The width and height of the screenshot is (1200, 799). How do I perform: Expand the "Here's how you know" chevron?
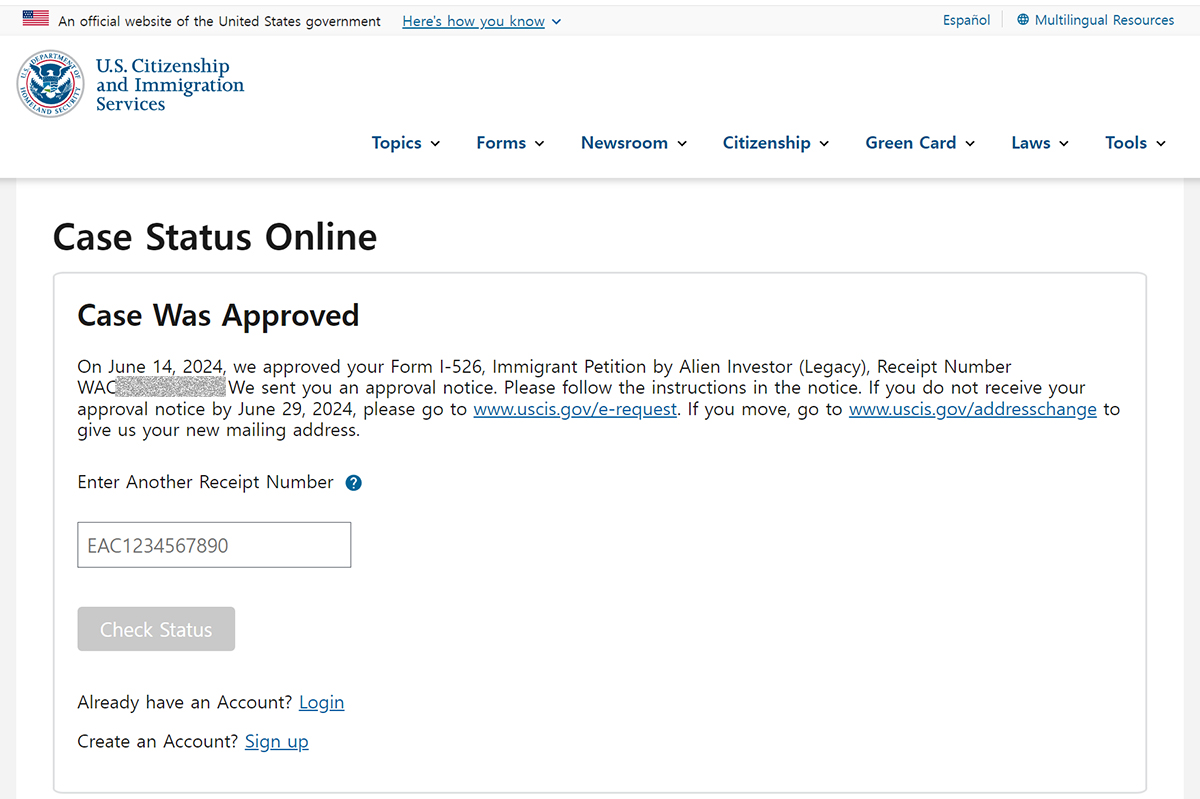(556, 21)
